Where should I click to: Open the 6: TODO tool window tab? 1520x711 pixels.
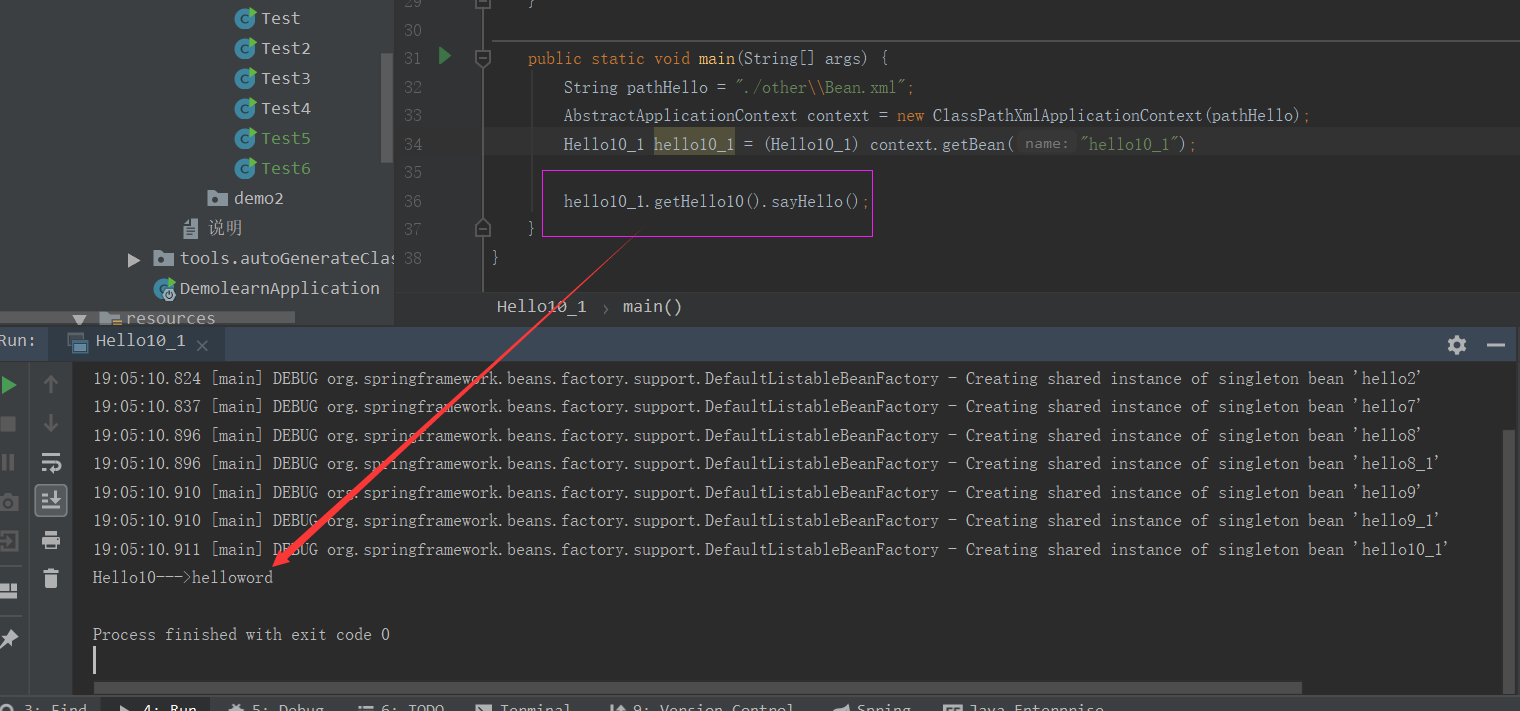click(402, 705)
